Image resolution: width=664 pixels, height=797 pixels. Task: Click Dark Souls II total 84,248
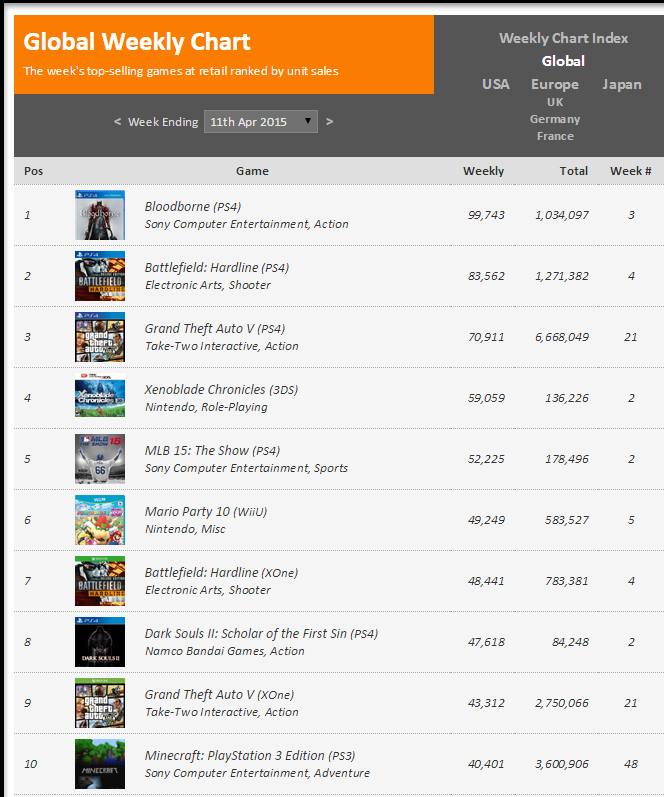570,642
